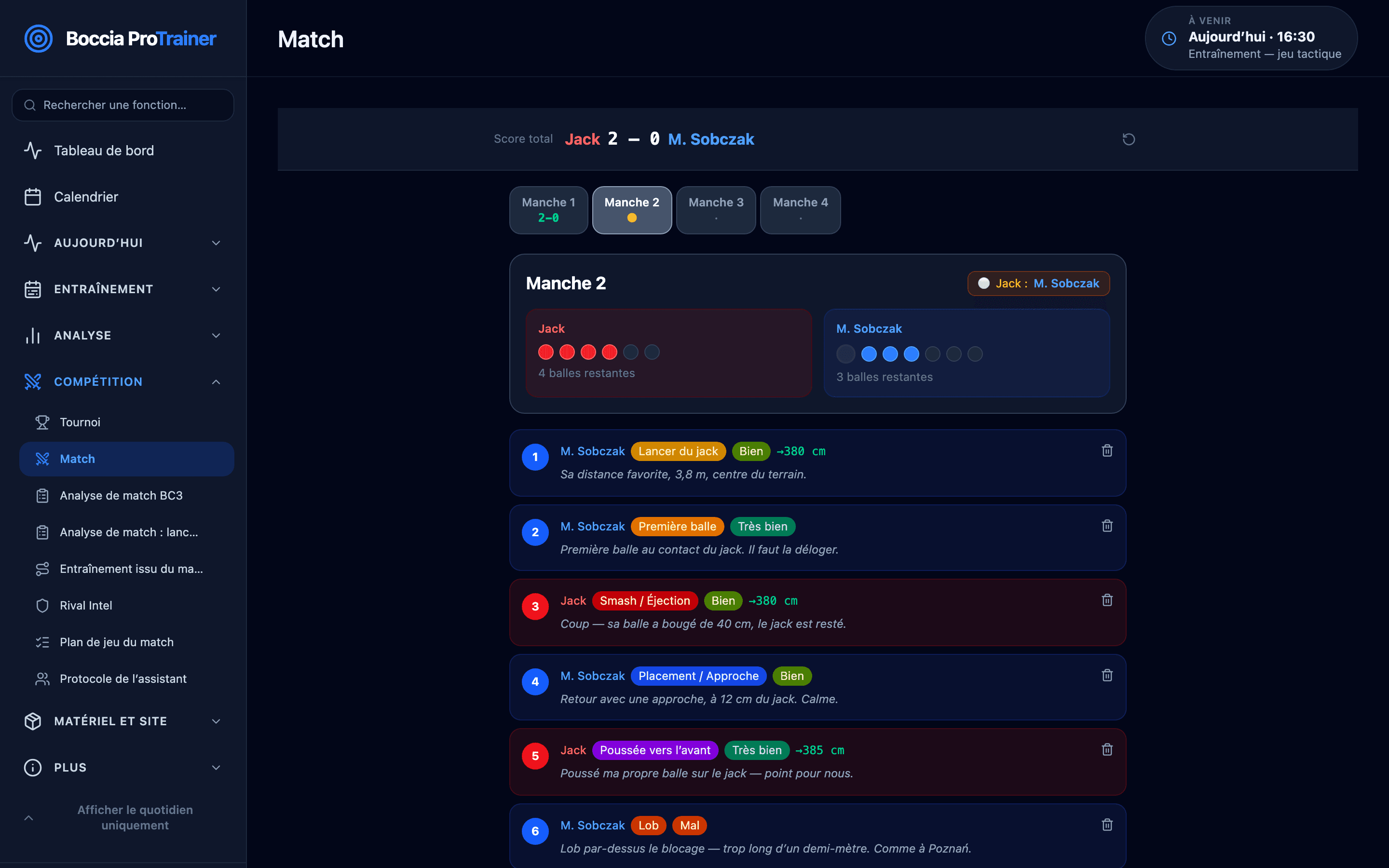
Task: Delete throw 2 Première balle entry
Action: tap(1107, 526)
